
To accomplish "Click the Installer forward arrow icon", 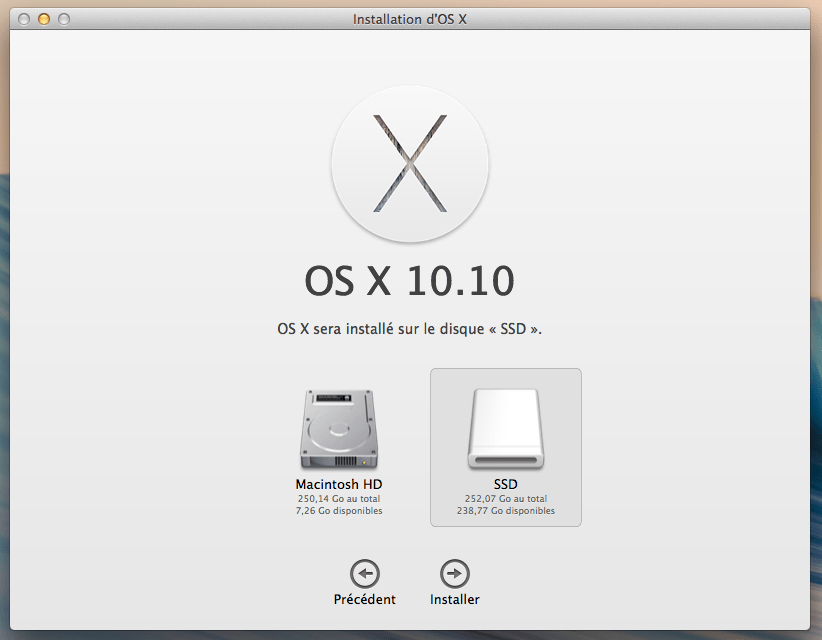I will 455,573.
